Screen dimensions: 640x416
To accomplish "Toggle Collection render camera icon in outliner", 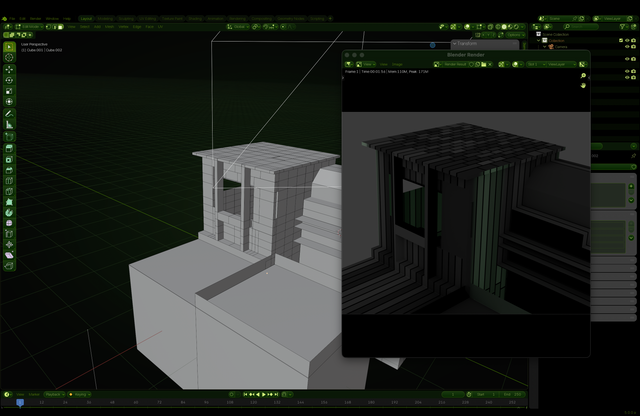I will pyautogui.click(x=633, y=40).
